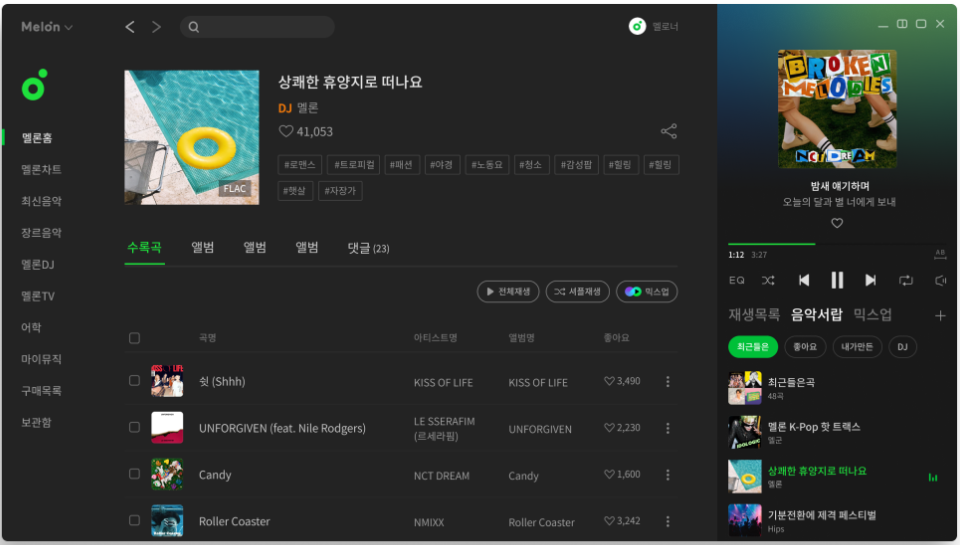Screen dimensions: 960x545
Task: Select the #청소 tag
Action: 530,165
